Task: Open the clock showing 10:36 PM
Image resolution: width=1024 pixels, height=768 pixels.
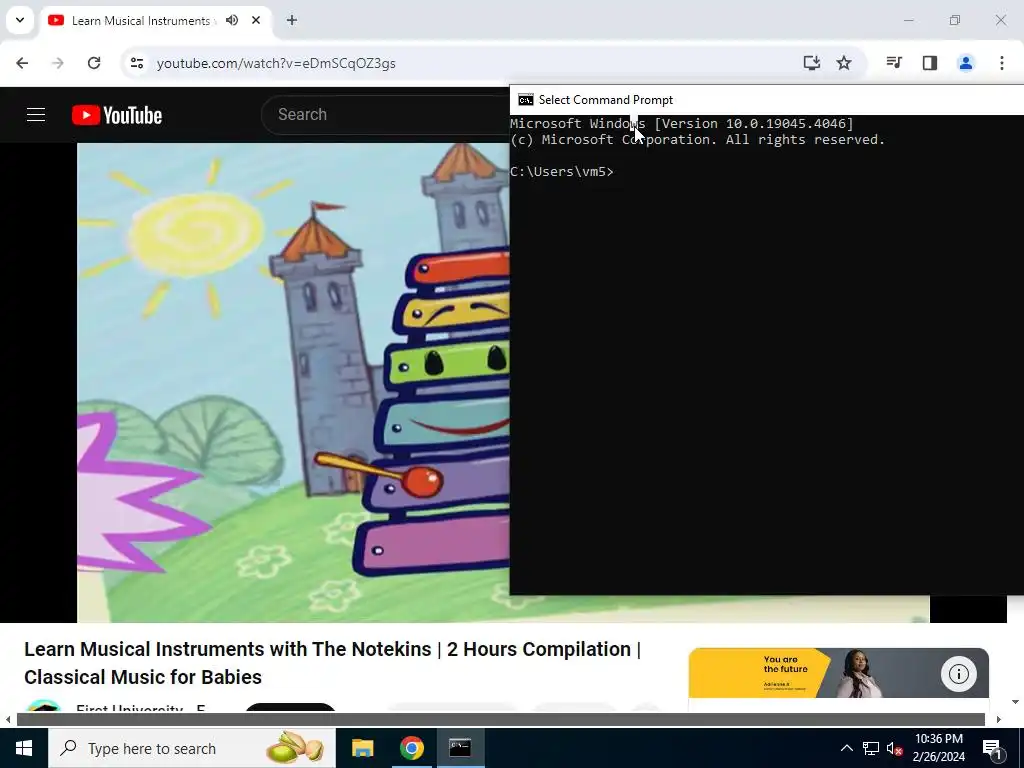Action: (x=938, y=748)
